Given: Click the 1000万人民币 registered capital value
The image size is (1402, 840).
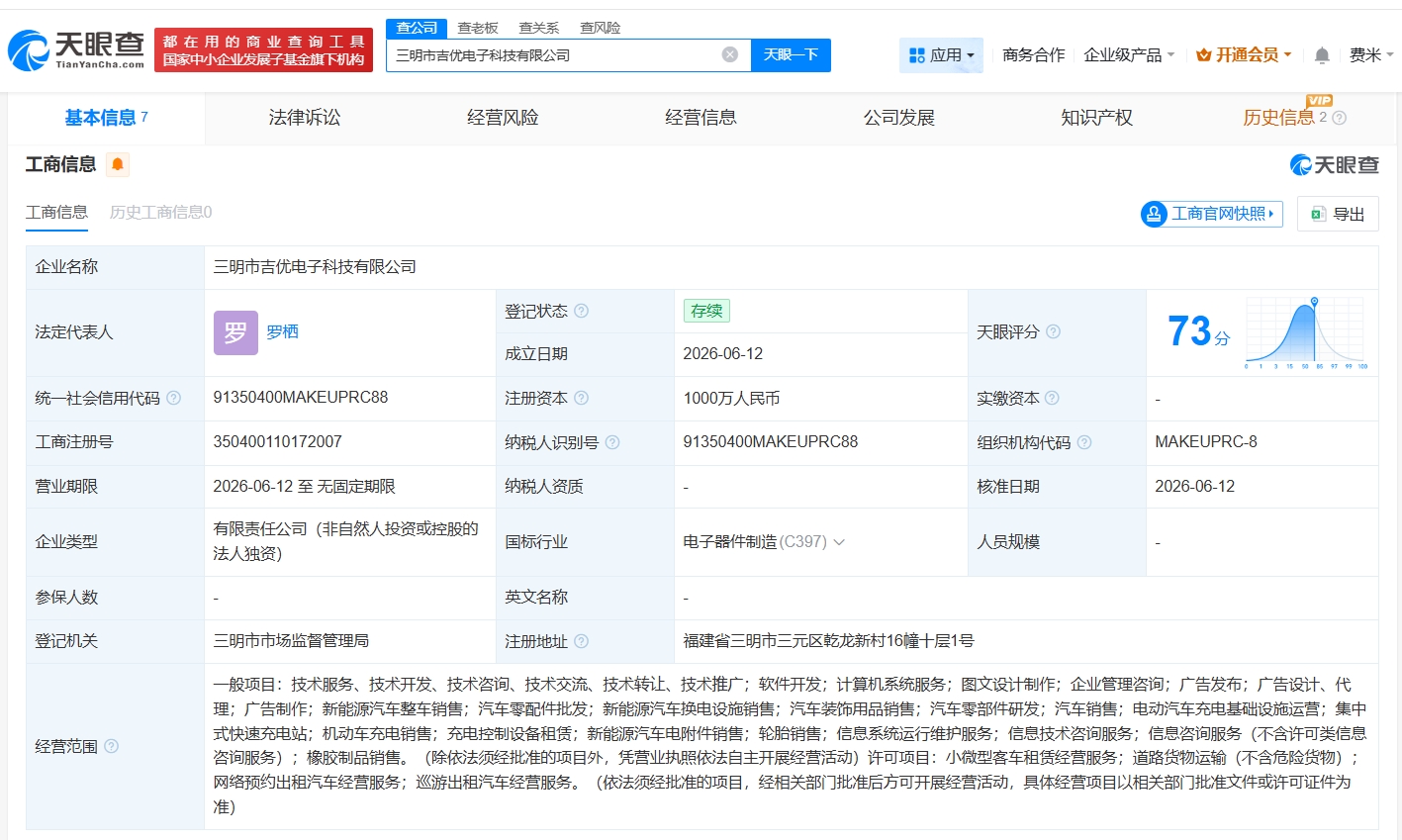Looking at the screenshot, I should (731, 398).
